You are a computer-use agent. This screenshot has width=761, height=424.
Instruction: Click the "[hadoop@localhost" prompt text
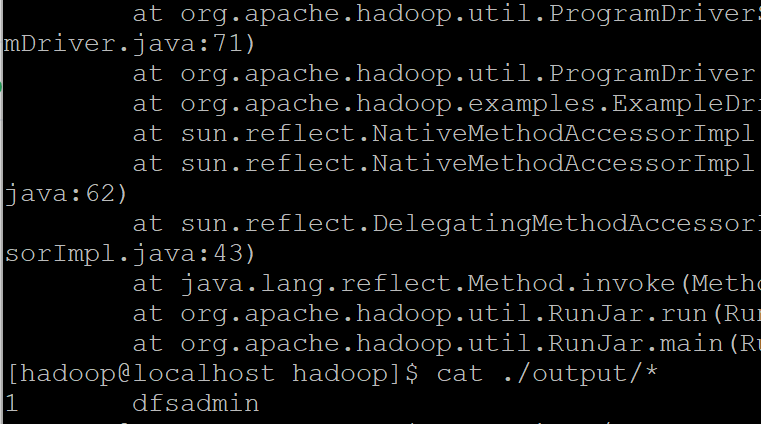click(141, 374)
